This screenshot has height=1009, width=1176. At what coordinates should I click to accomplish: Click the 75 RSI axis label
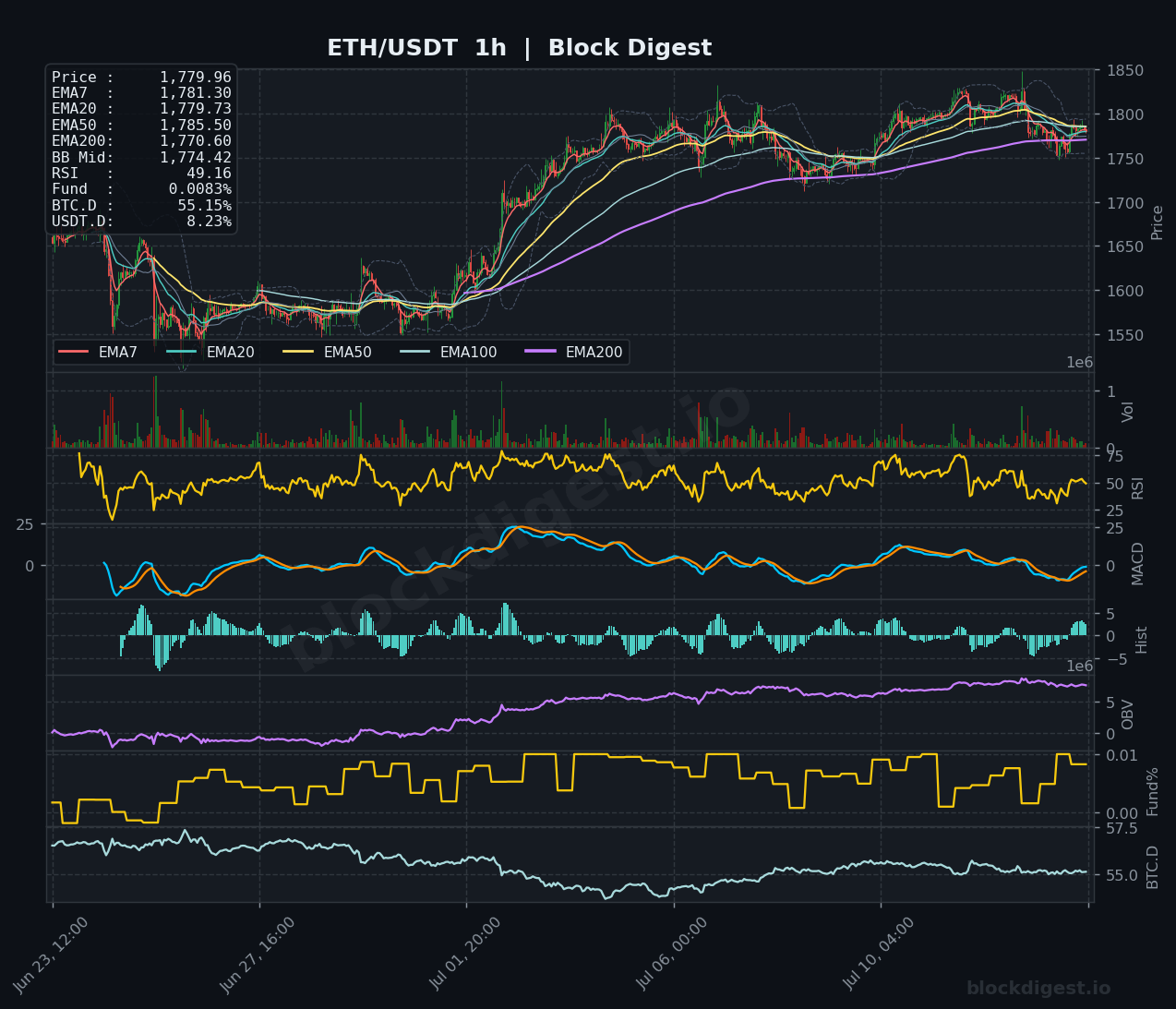point(1115,457)
